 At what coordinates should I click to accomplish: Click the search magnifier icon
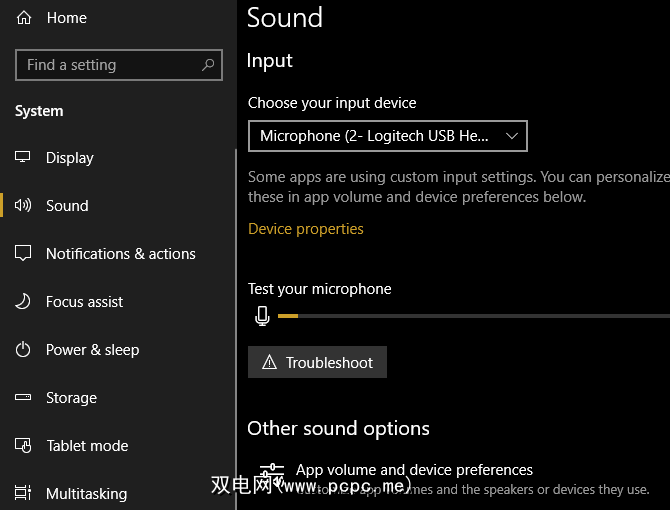click(208, 65)
